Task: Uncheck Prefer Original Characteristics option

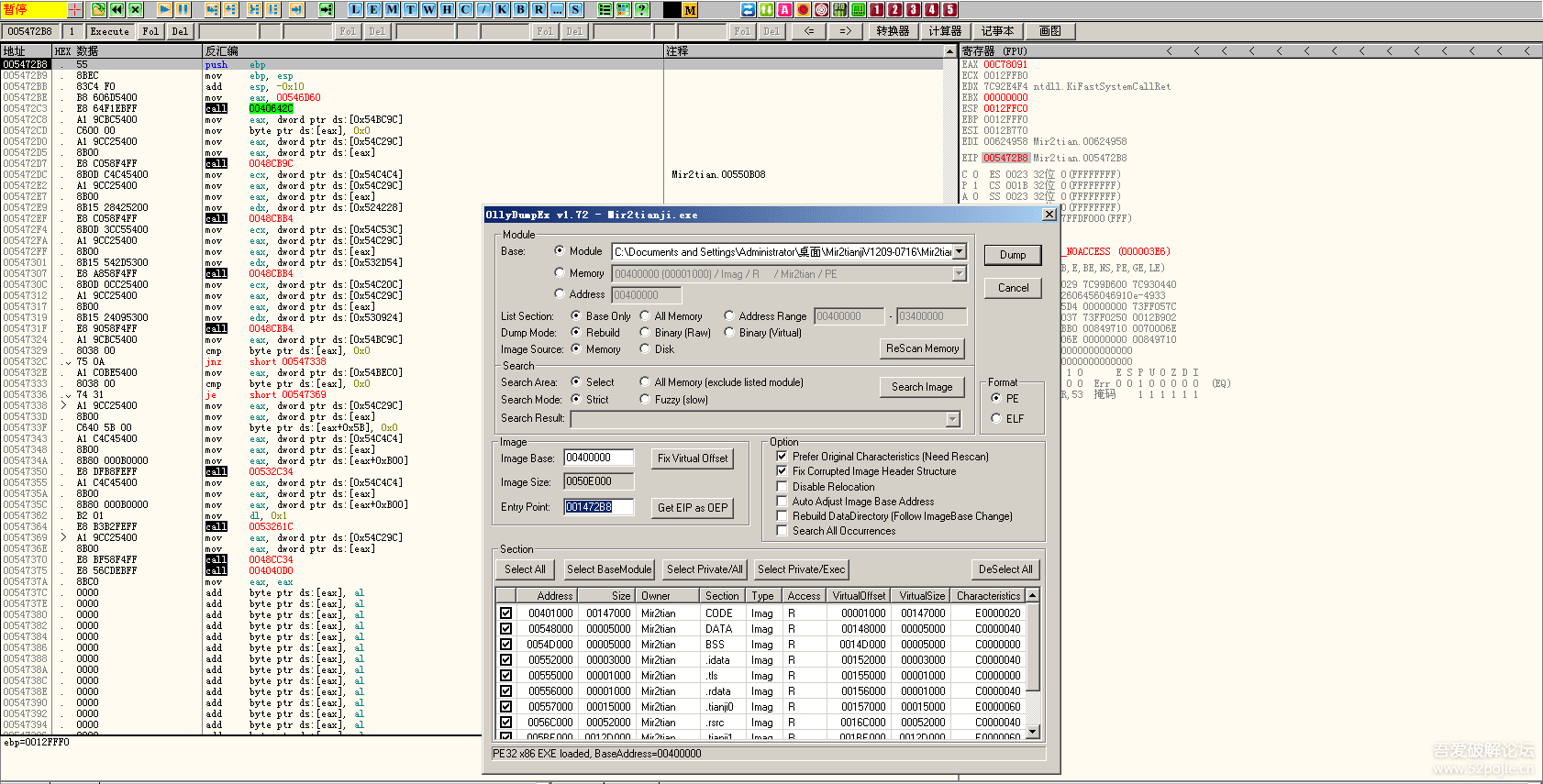Action: 782,456
